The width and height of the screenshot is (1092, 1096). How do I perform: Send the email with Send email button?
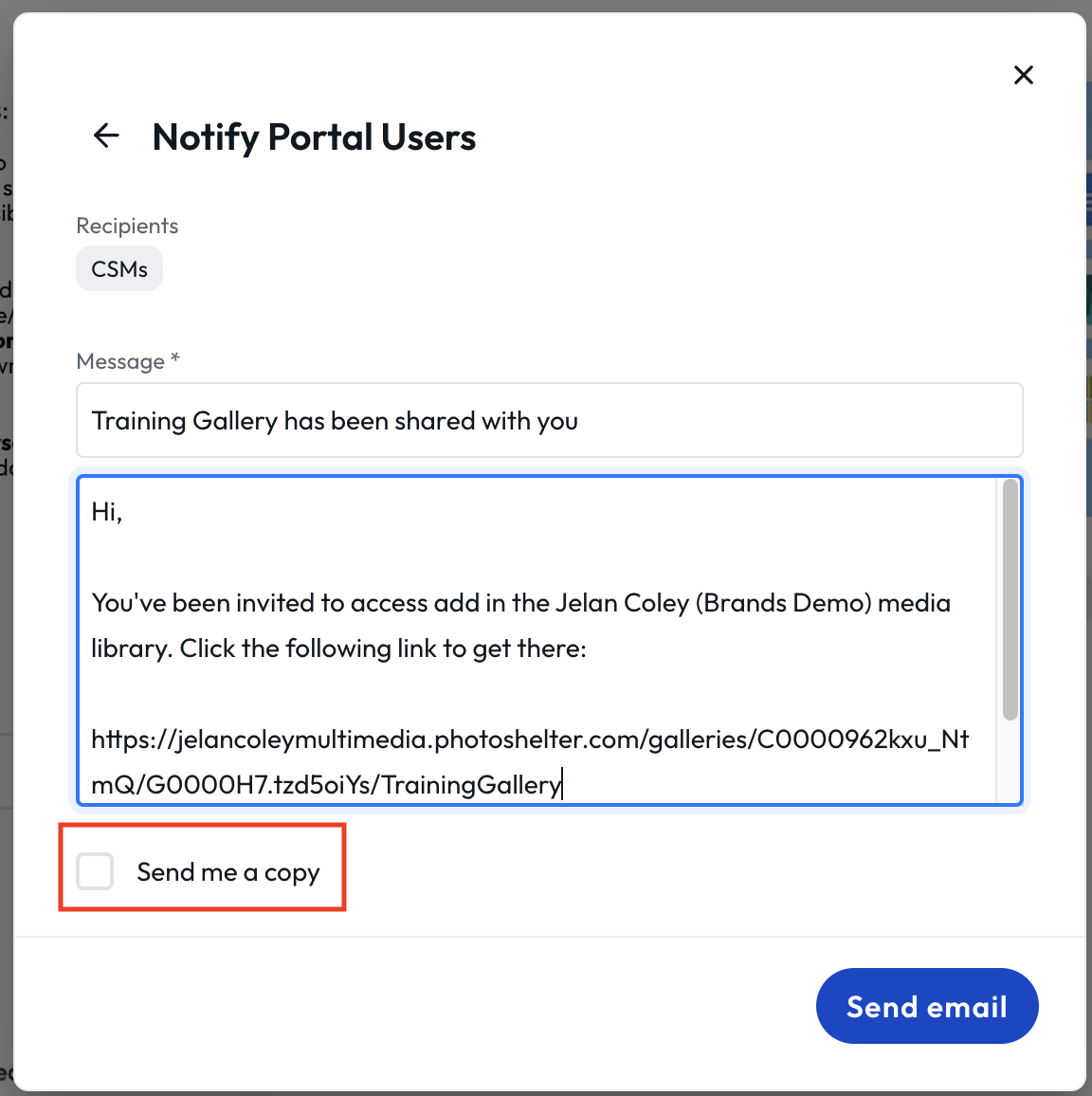[926, 1006]
